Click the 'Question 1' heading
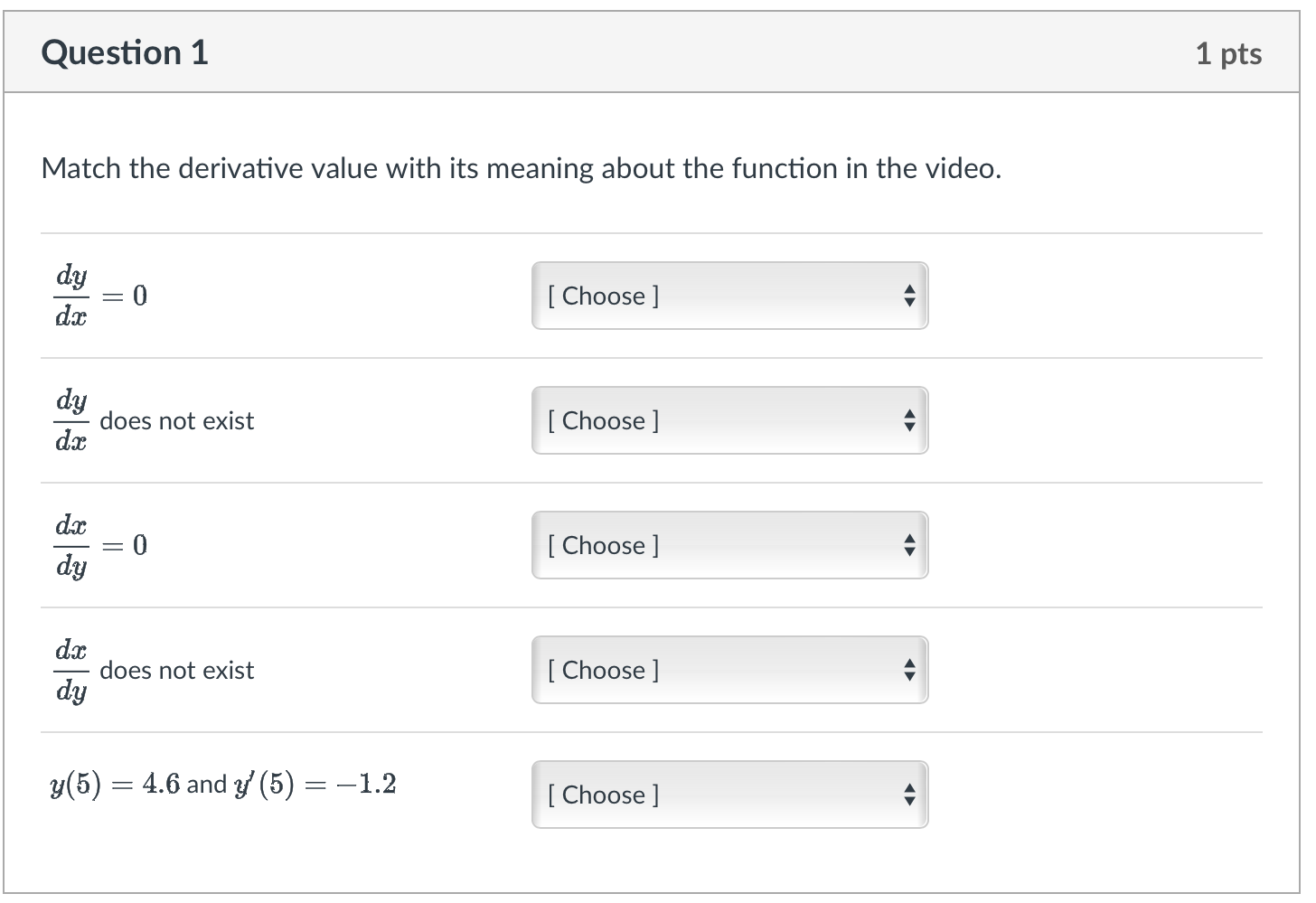The height and width of the screenshot is (903, 1316). tap(125, 52)
